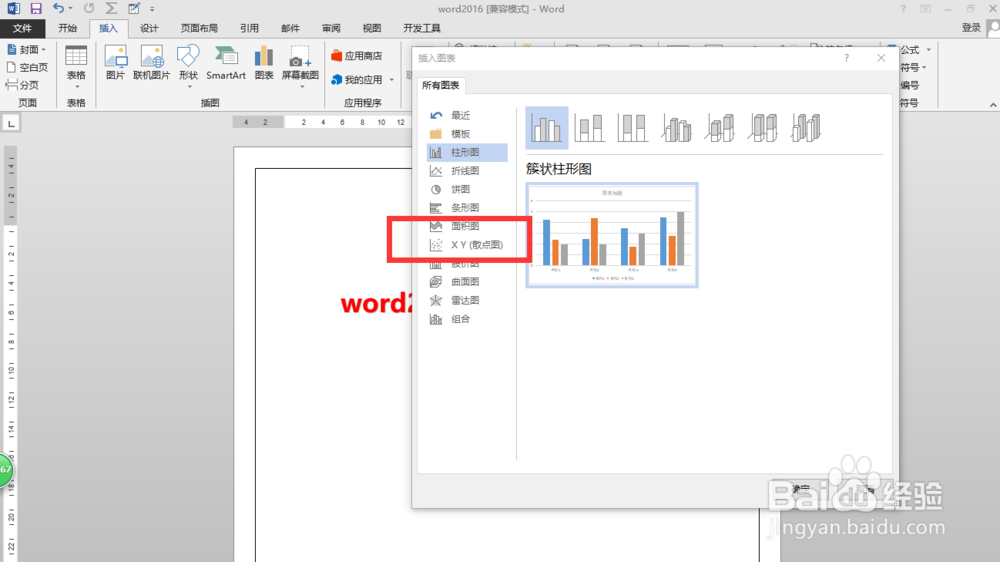Click the Chart (图表) ribbon icon
Viewport: 1000px width, 562px height.
pyautogui.click(x=263, y=63)
